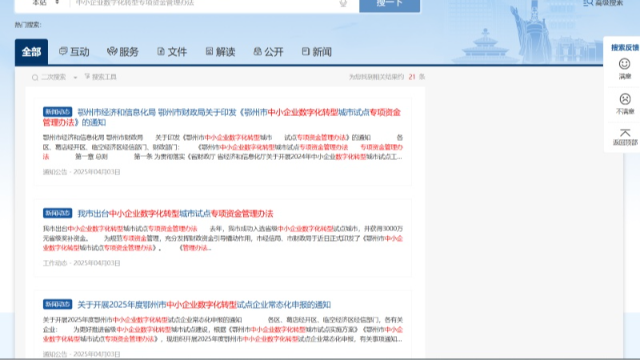Image resolution: width=640 pixels, height=360 pixels.
Task: Click 搜索反馈 feedback panel heading
Action: [x=624, y=48]
